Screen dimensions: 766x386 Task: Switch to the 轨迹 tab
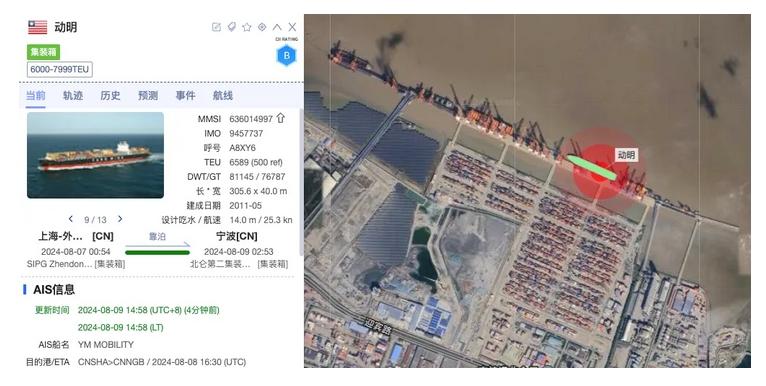click(x=73, y=96)
